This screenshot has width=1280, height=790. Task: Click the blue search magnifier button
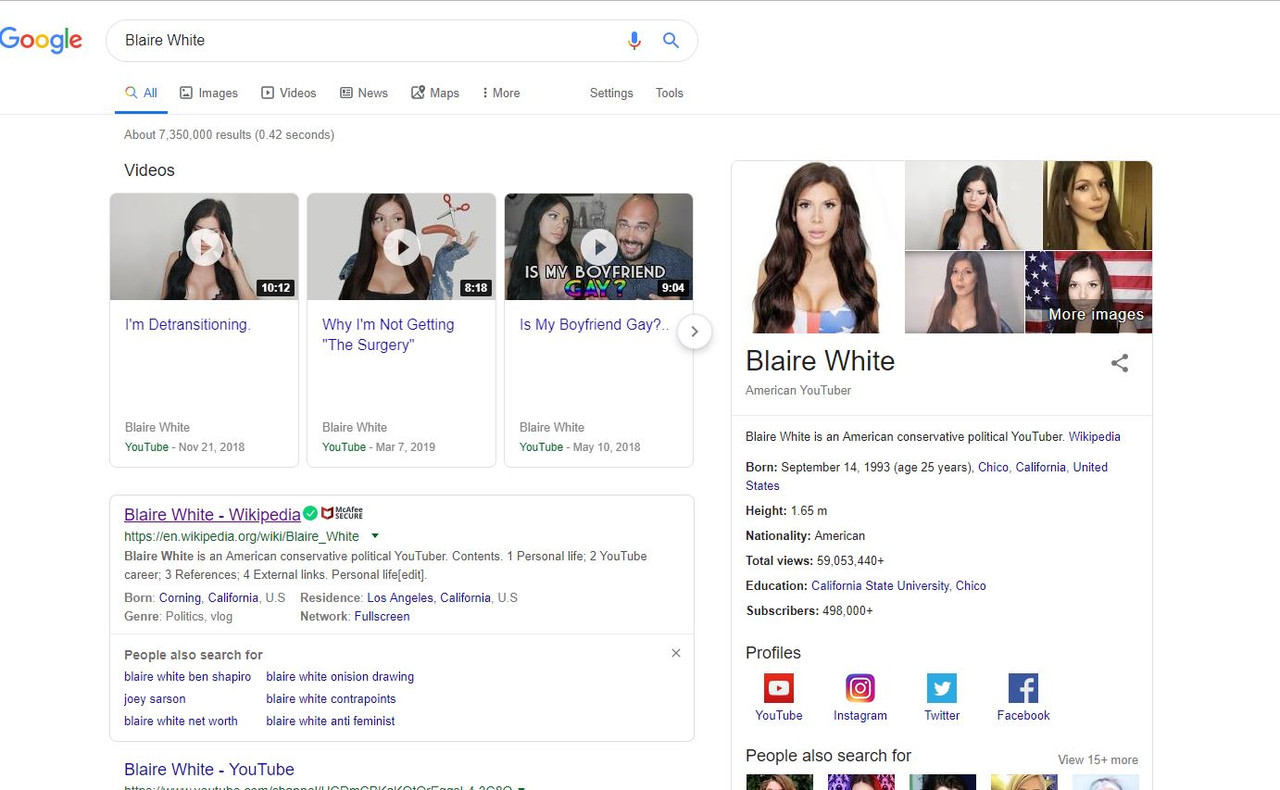pyautogui.click(x=671, y=40)
